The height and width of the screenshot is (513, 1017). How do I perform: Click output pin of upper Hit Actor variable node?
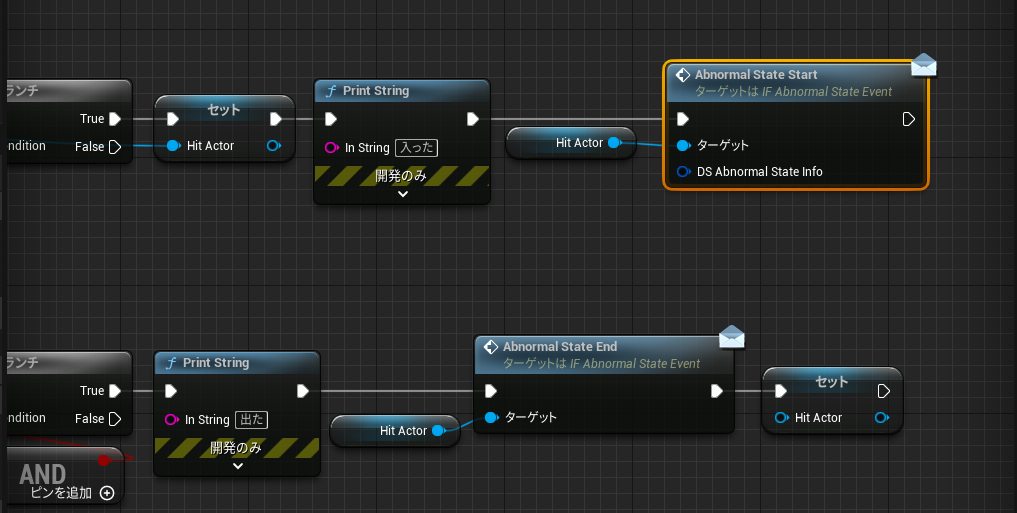click(615, 143)
